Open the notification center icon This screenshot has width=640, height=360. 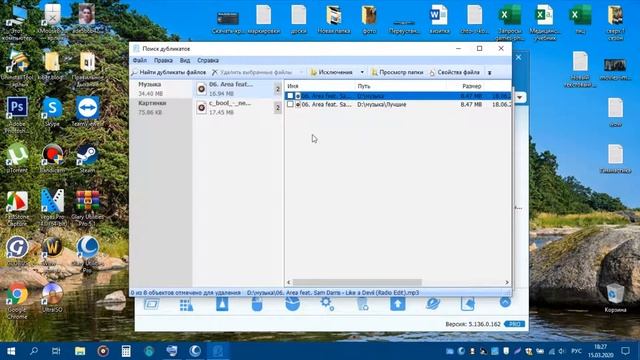point(625,351)
